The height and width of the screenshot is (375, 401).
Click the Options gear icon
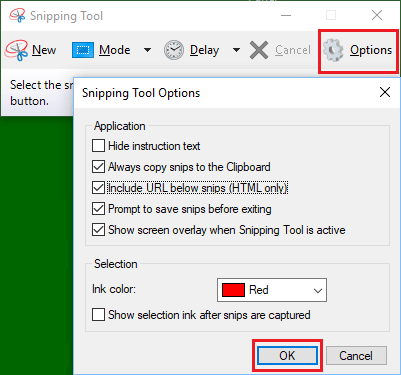coord(333,50)
